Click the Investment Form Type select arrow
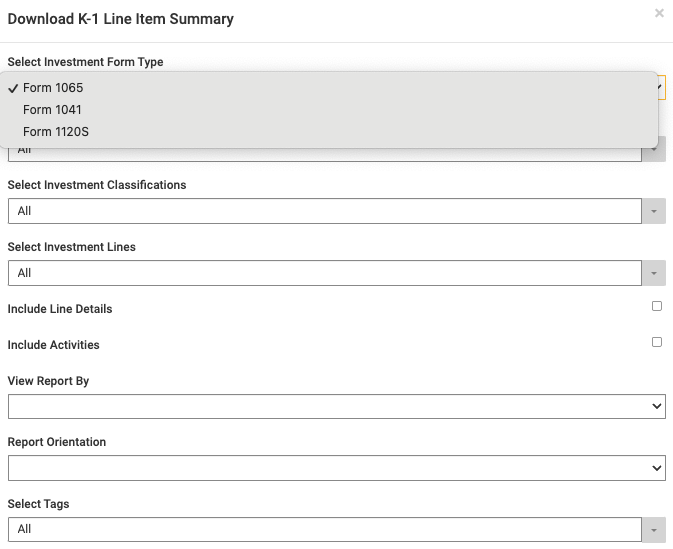This screenshot has height=549, width=673. (x=661, y=87)
